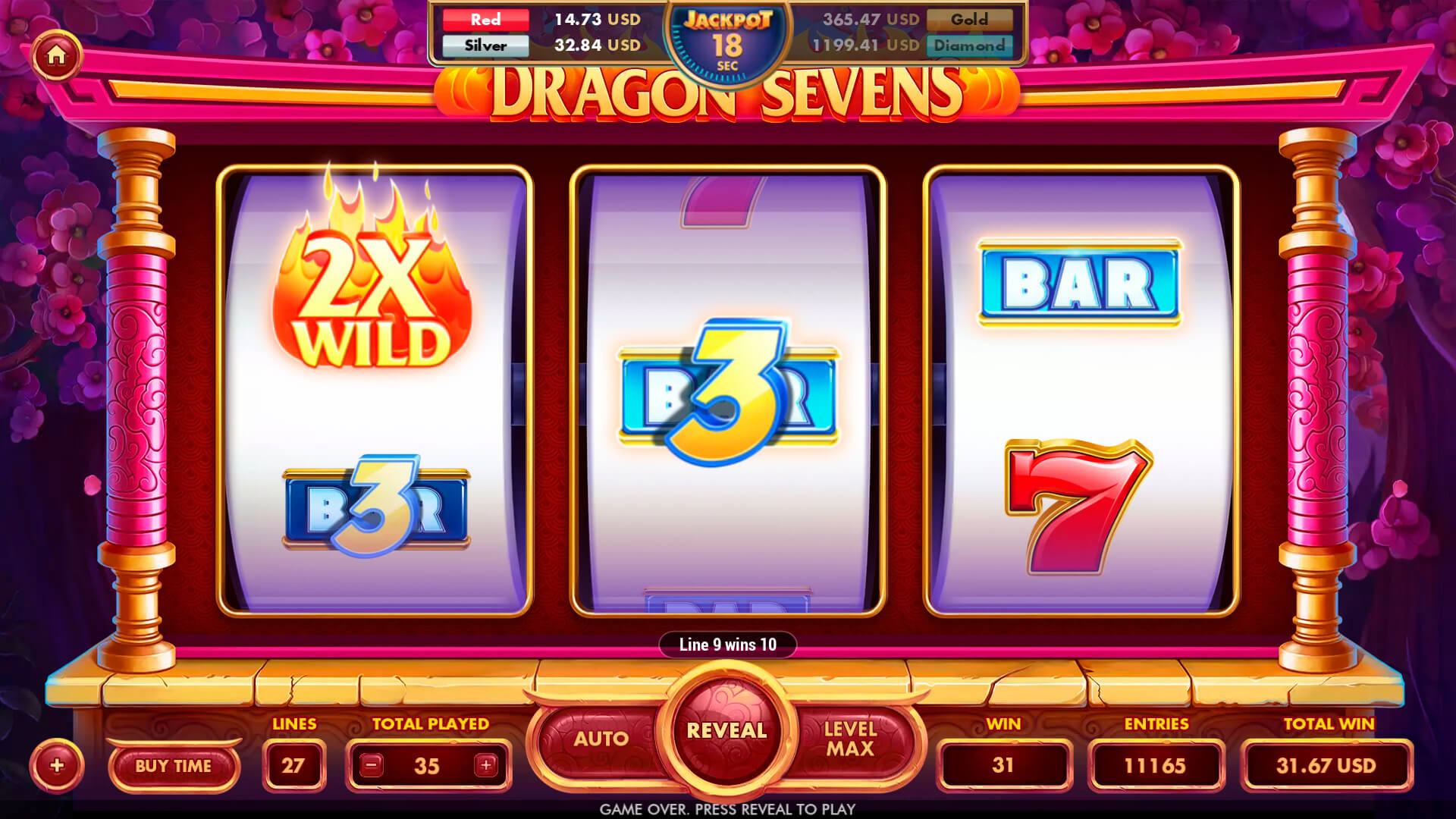Click the Lines value field showing 27
The image size is (1456, 819).
pyautogui.click(x=293, y=766)
